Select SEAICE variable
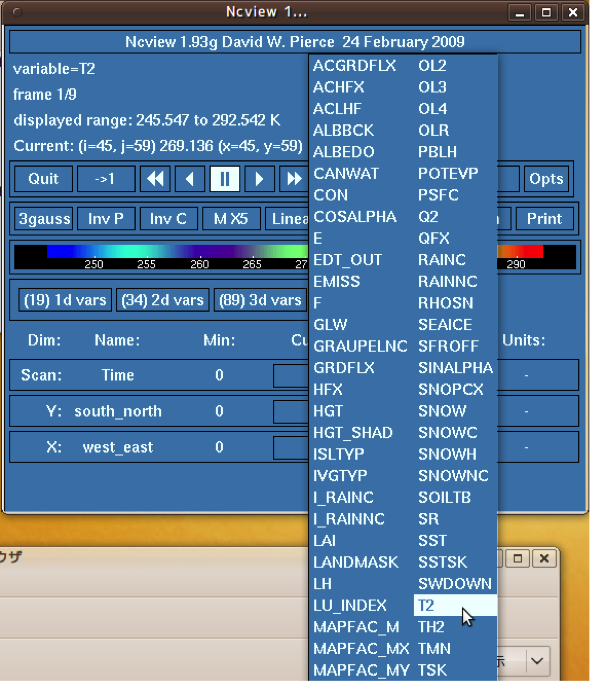This screenshot has height=681, width=590. point(445,325)
